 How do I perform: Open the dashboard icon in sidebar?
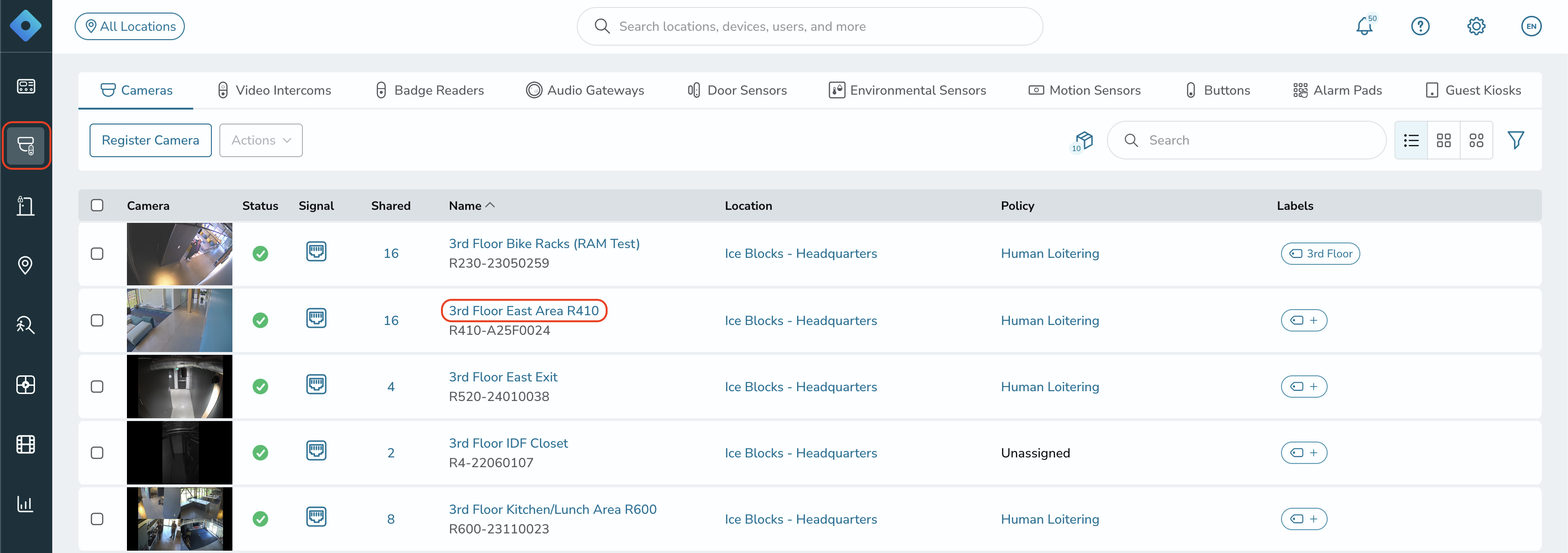[x=26, y=86]
